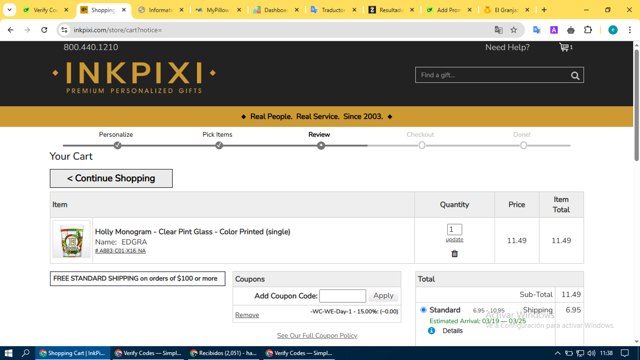Select the Standard shipping radio button
640x360 pixels.
(x=423, y=310)
